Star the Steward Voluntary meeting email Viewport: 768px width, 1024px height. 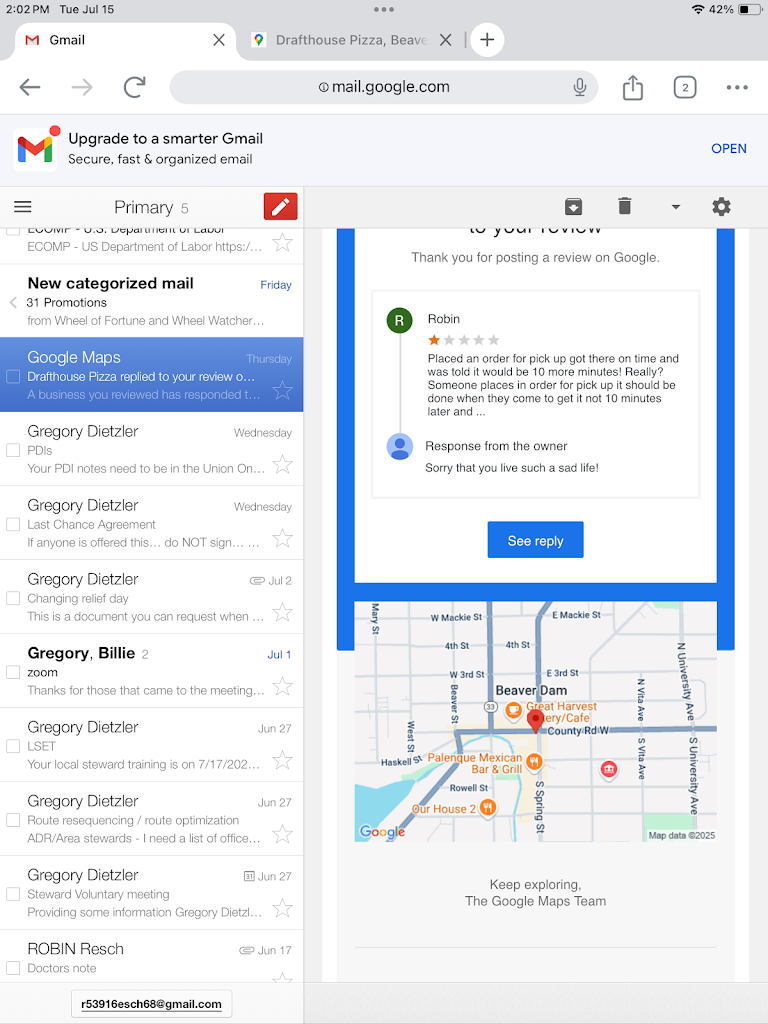[x=282, y=908]
